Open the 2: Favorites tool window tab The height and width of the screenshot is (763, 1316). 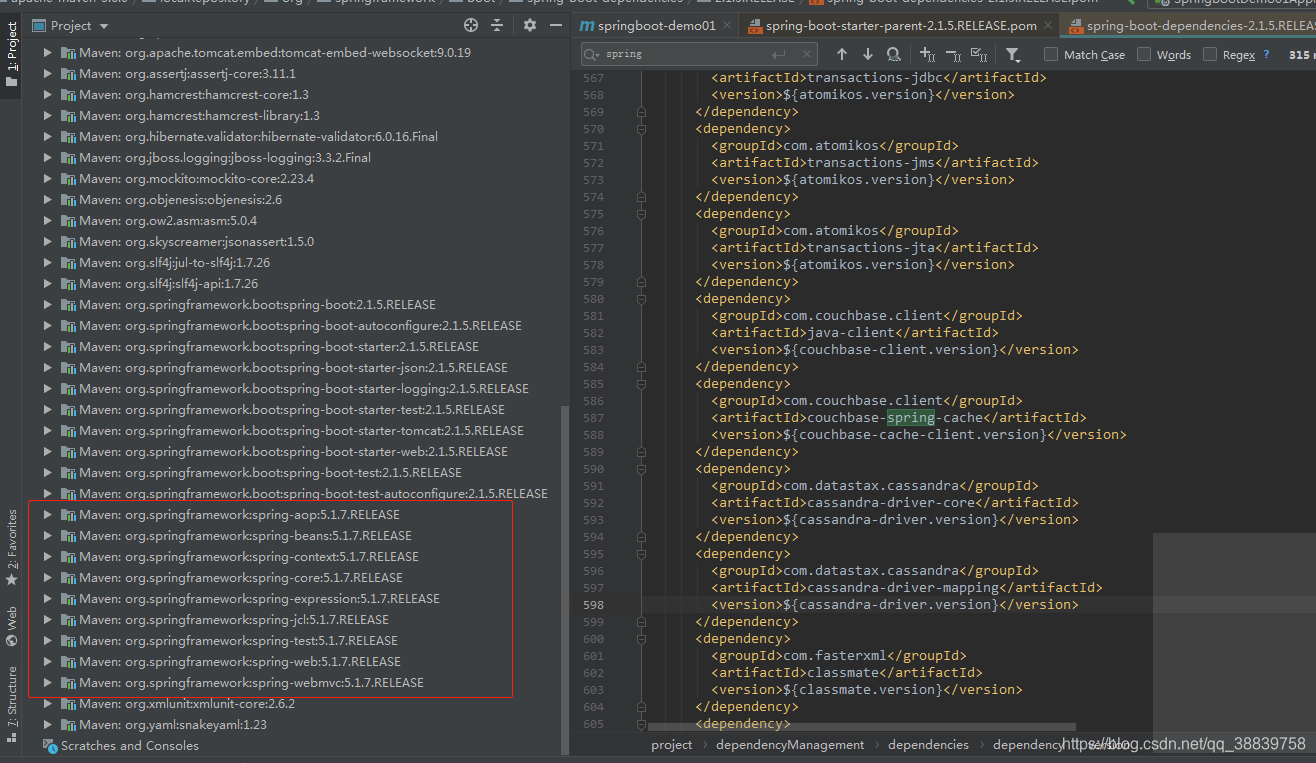coord(11,547)
